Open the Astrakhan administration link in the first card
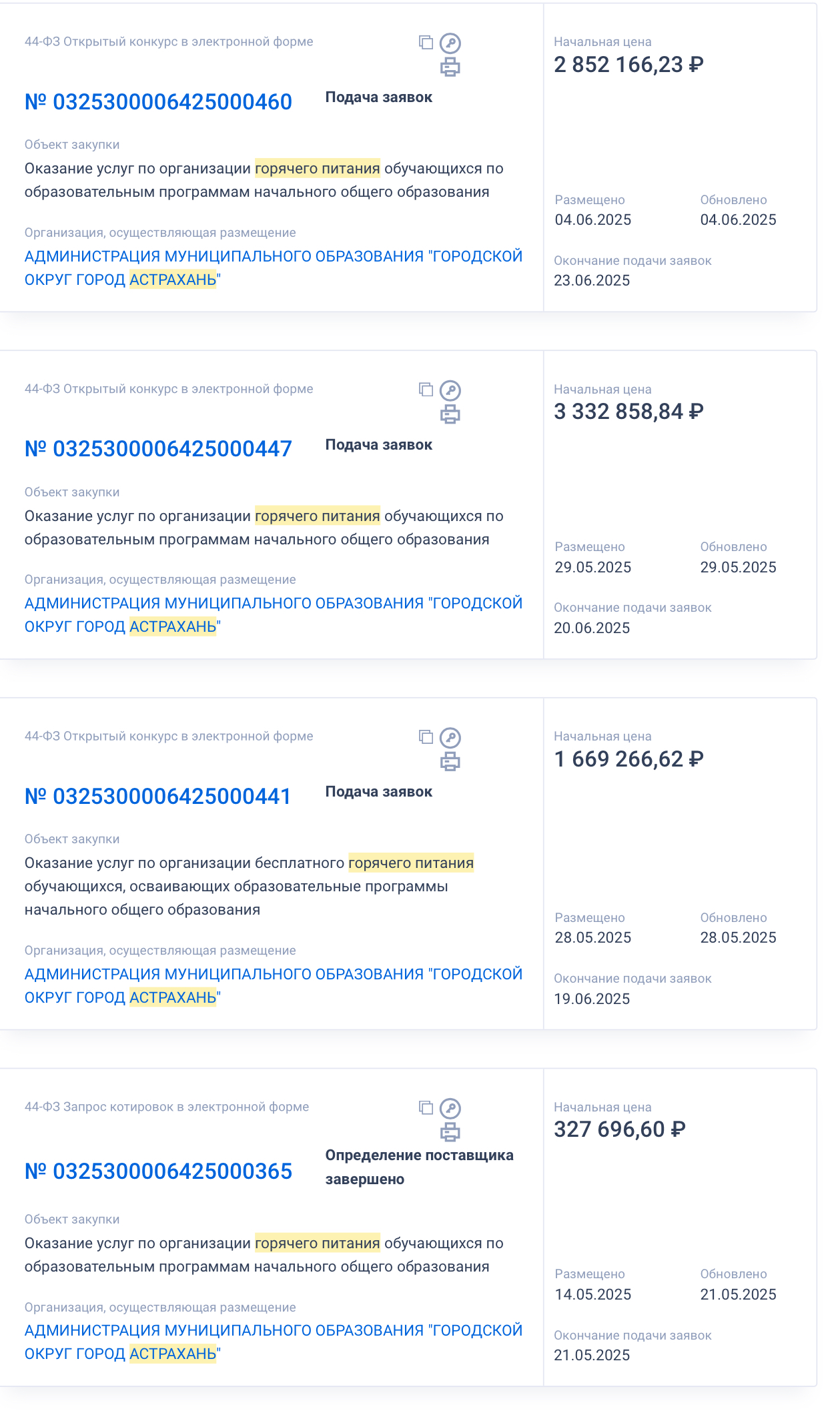Viewport: 840px width, 1411px height. 274,268
